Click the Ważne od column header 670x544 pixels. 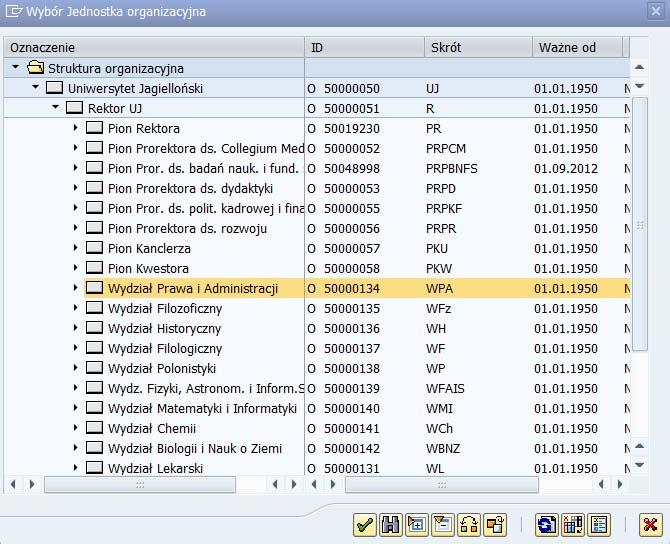click(578, 47)
